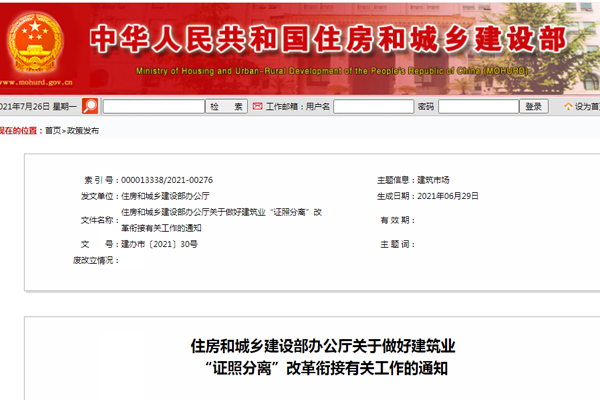Click the red envelope work-mail icon
Image resolution: width=600 pixels, height=400 pixels.
click(x=258, y=106)
